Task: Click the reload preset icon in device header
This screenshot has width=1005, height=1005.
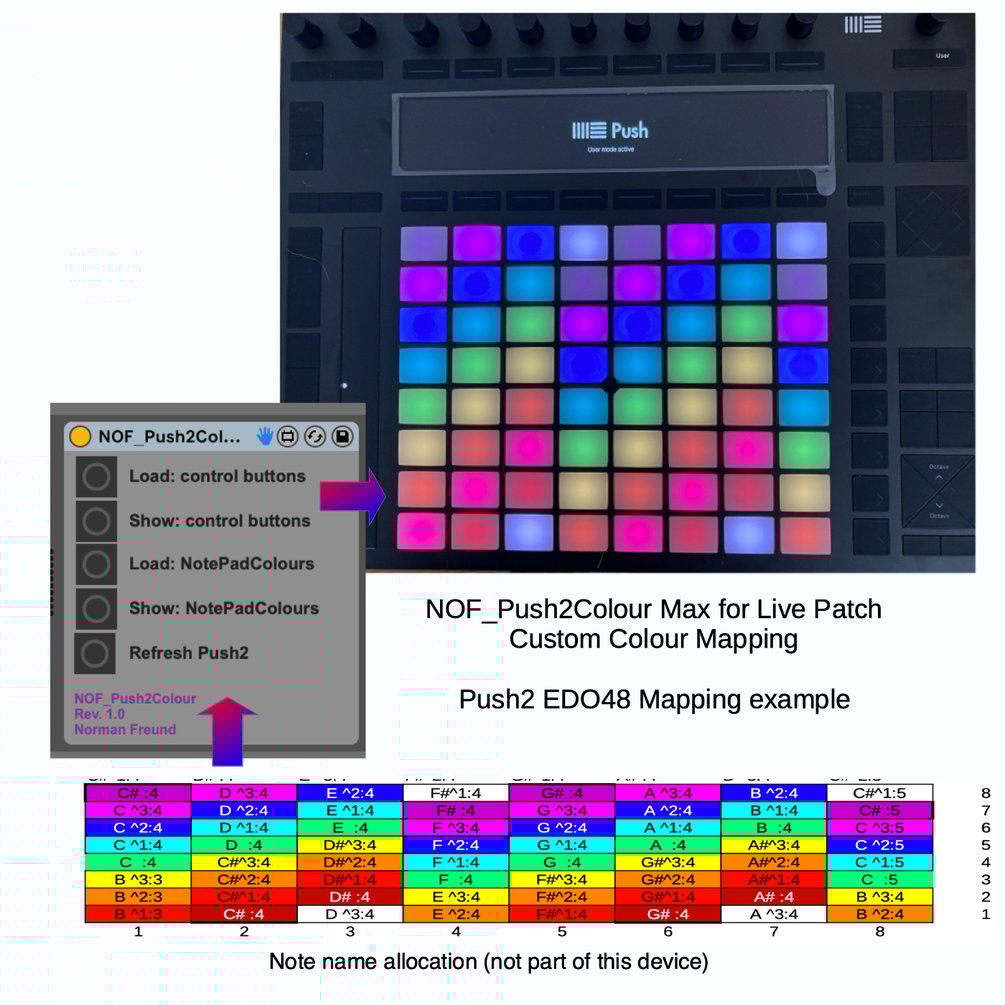Action: [315, 436]
